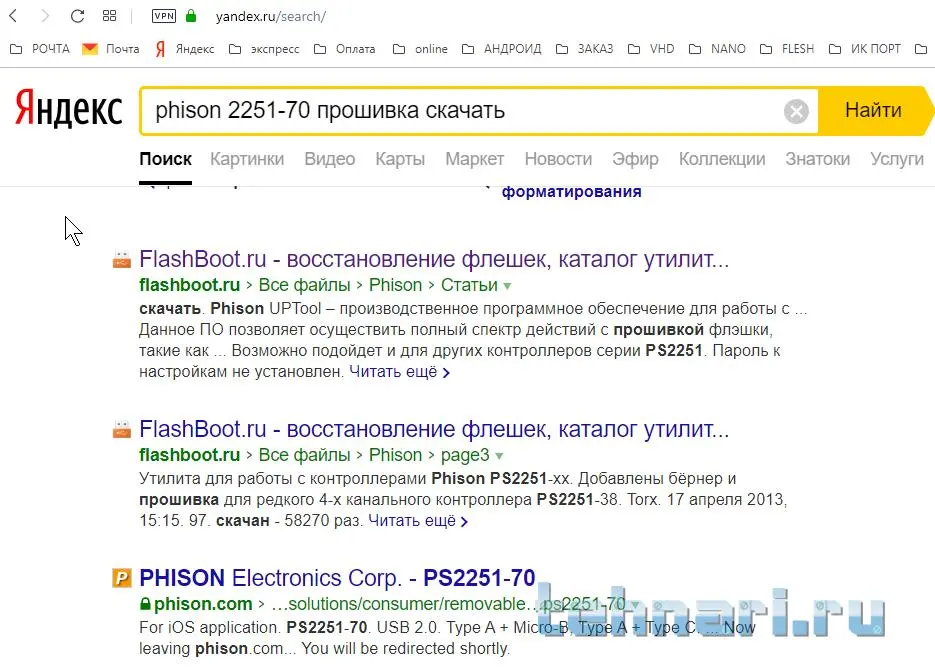The height and width of the screenshot is (669, 935).
Task: Switch to the Картинки tab
Action: pyautogui.click(x=247, y=159)
